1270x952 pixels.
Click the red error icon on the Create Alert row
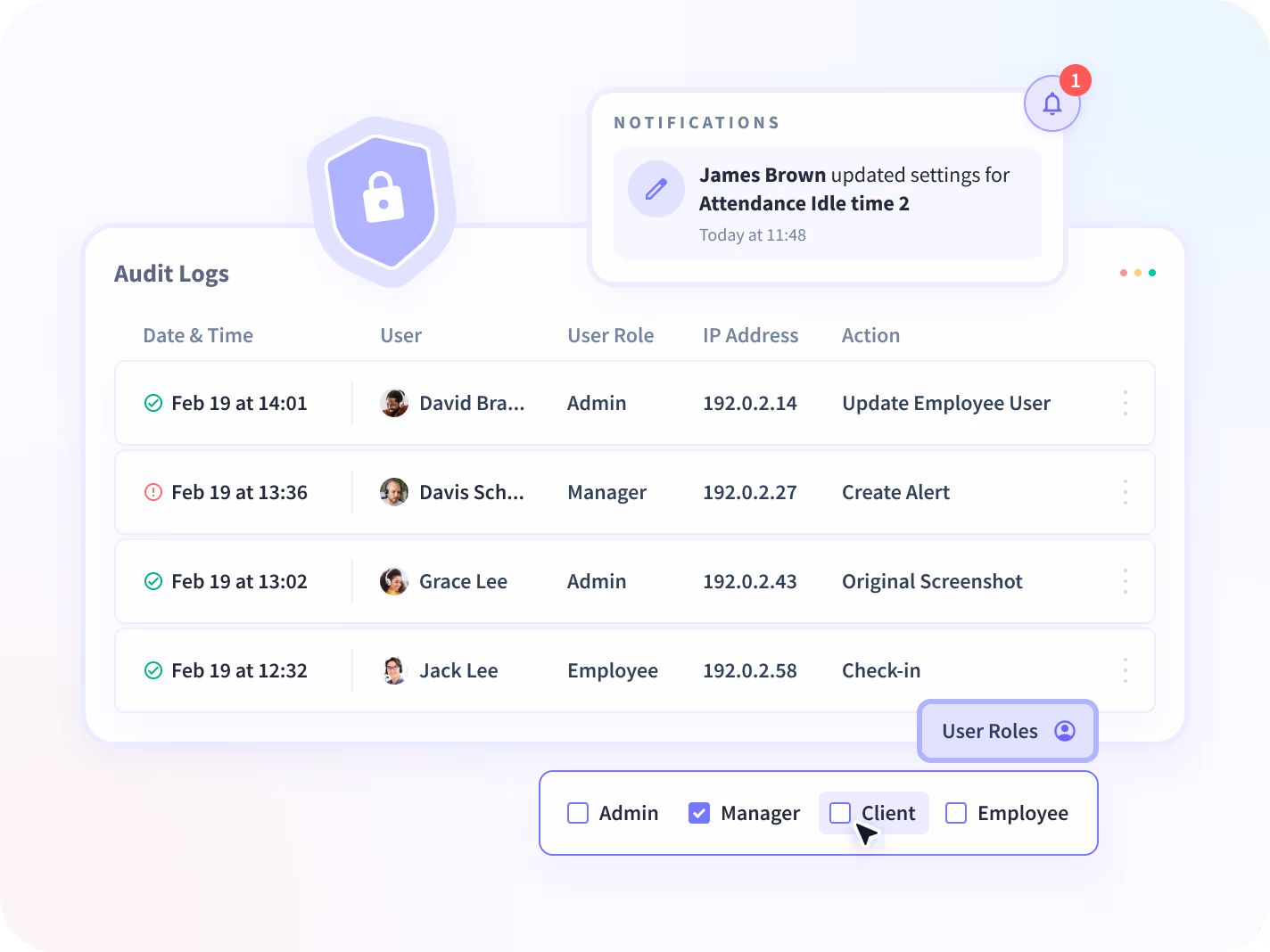[153, 492]
